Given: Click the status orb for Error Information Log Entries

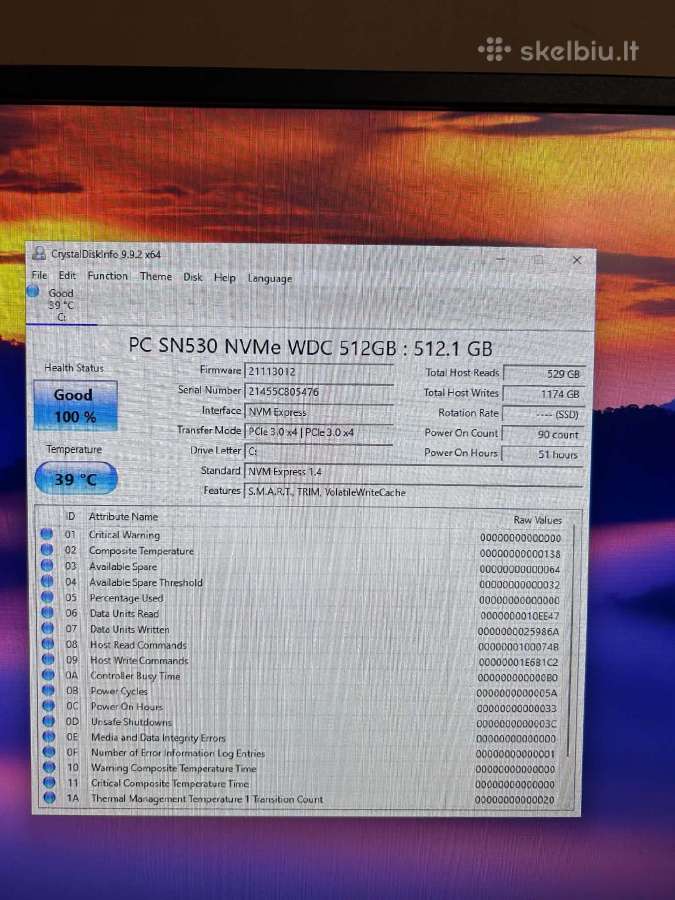Looking at the screenshot, I should (49, 752).
